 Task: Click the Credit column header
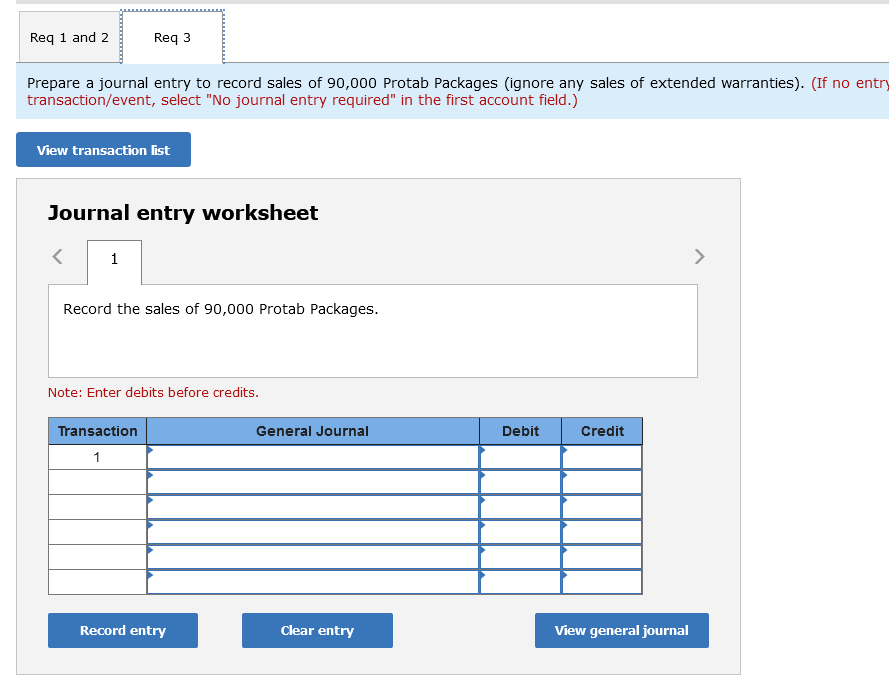tap(602, 431)
